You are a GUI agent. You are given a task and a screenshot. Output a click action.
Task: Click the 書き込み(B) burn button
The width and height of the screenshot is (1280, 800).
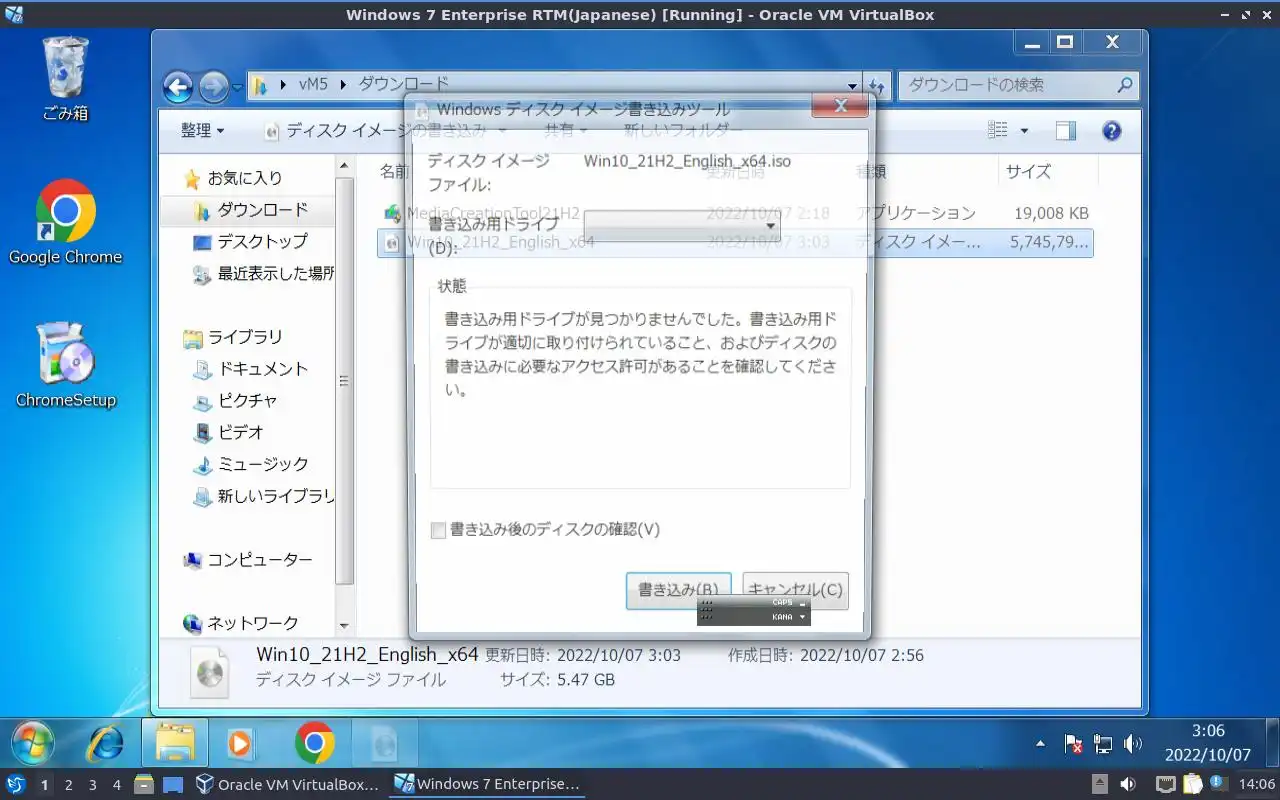[678, 590]
